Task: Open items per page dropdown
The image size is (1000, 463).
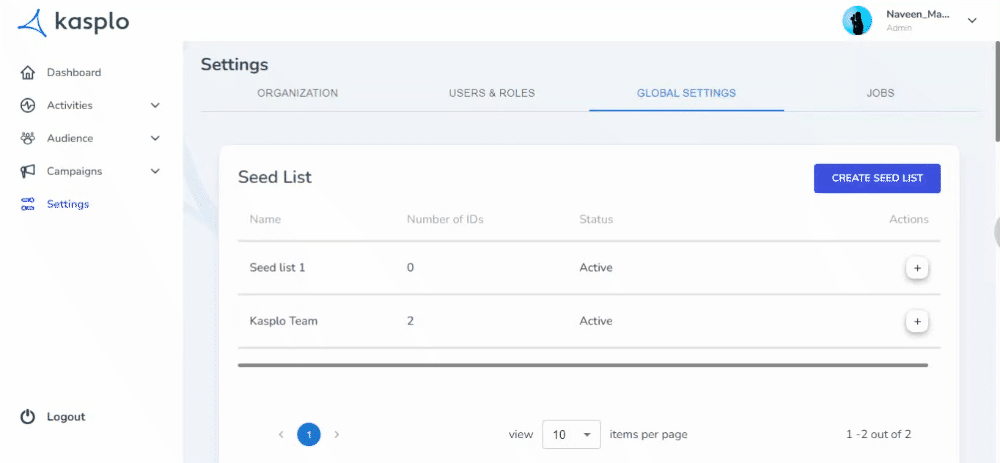Action: tap(571, 435)
